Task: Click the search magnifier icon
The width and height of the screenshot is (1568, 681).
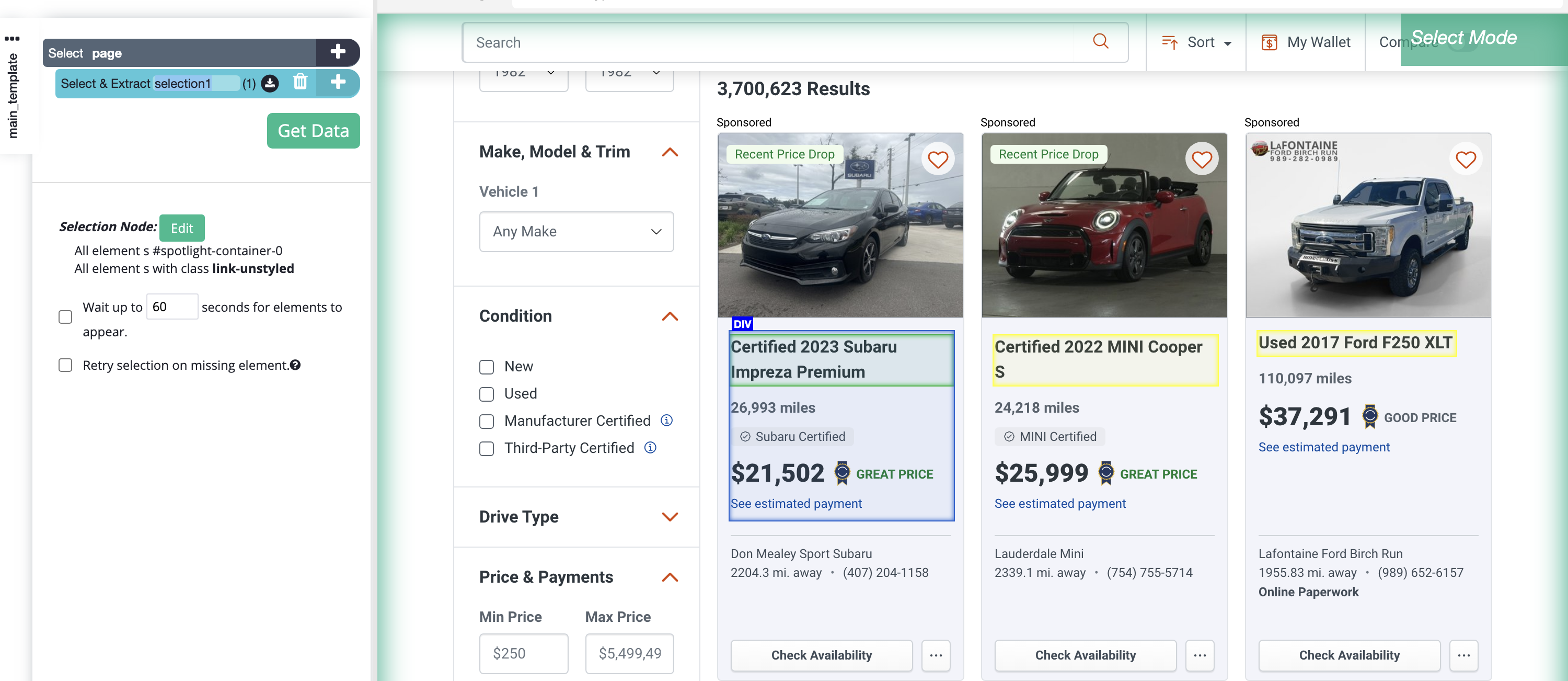Action: point(1101,41)
